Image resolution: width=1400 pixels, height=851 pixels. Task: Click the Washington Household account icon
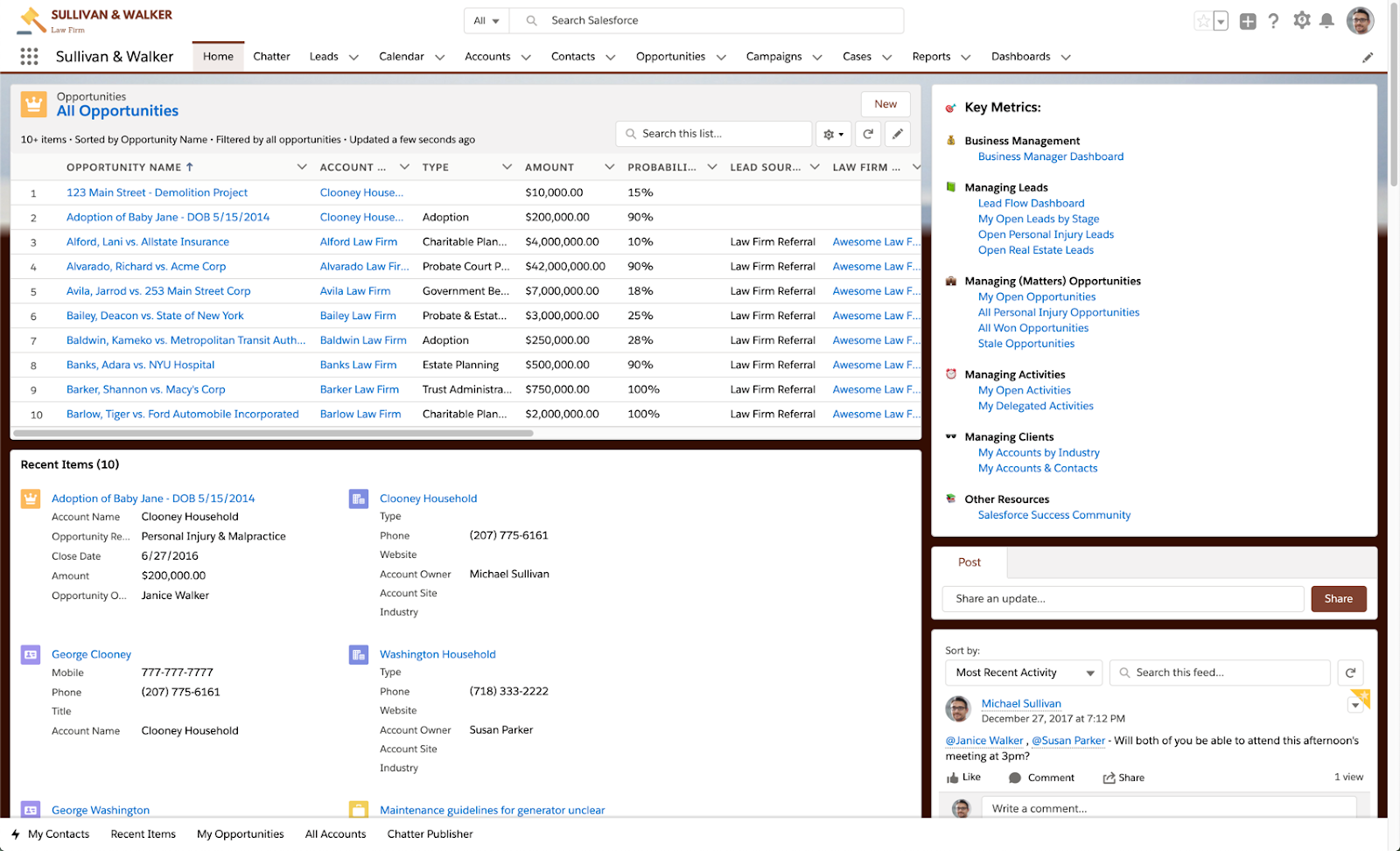click(358, 654)
